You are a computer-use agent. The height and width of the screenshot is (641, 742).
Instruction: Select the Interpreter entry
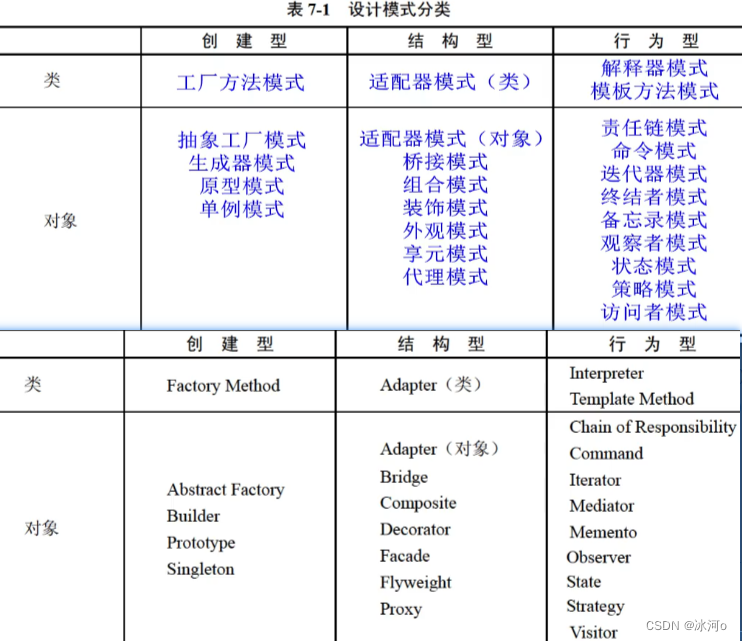607,373
